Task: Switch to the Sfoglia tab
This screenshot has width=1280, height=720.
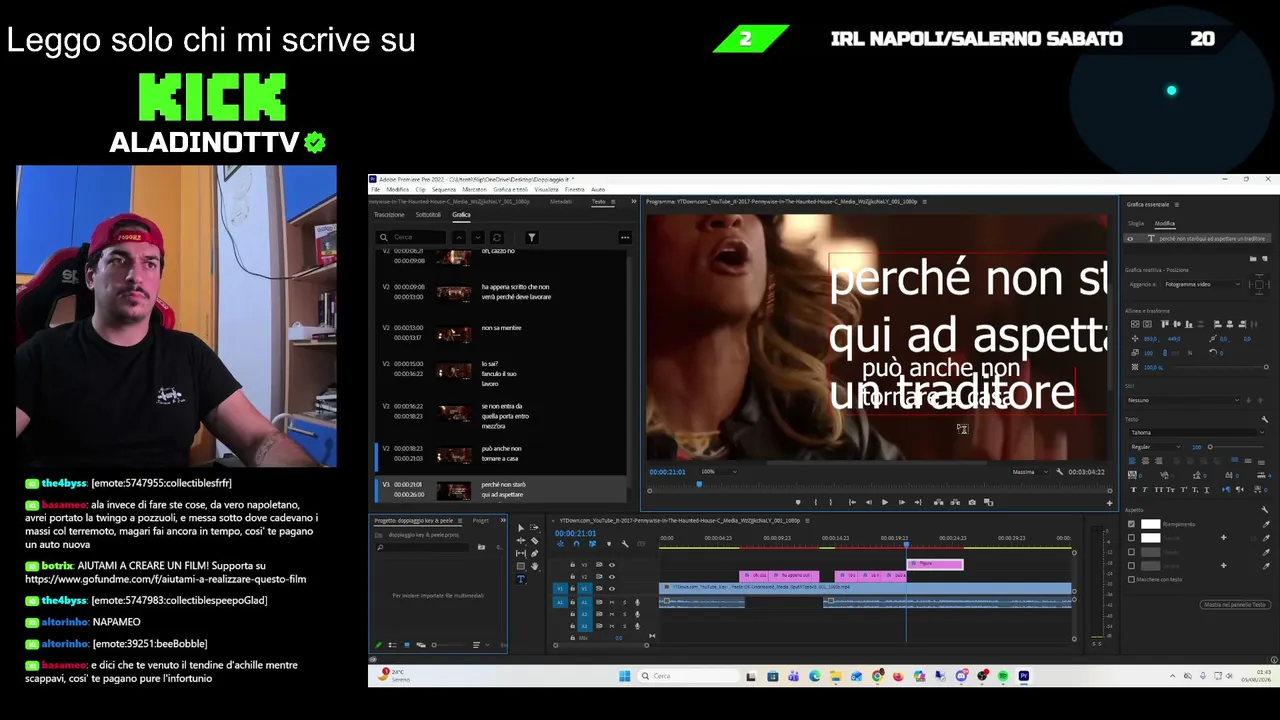Action: click(1136, 224)
